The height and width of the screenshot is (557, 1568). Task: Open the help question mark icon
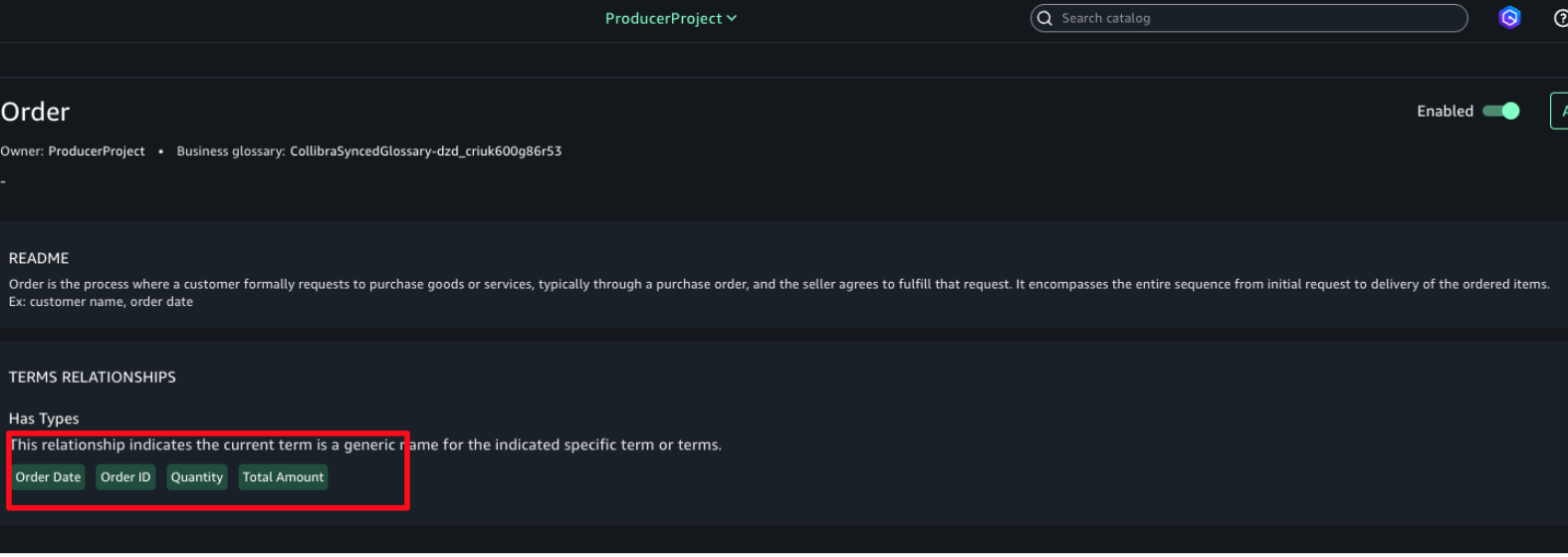point(1560,18)
